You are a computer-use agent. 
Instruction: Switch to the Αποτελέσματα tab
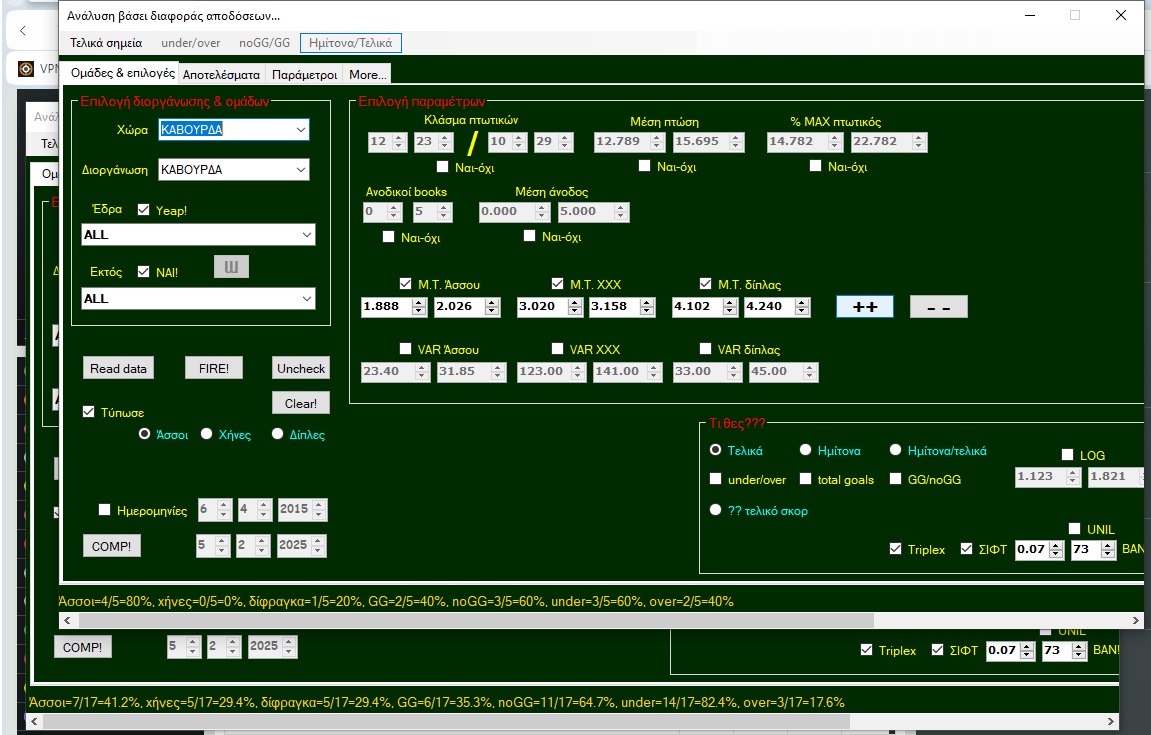click(x=221, y=75)
